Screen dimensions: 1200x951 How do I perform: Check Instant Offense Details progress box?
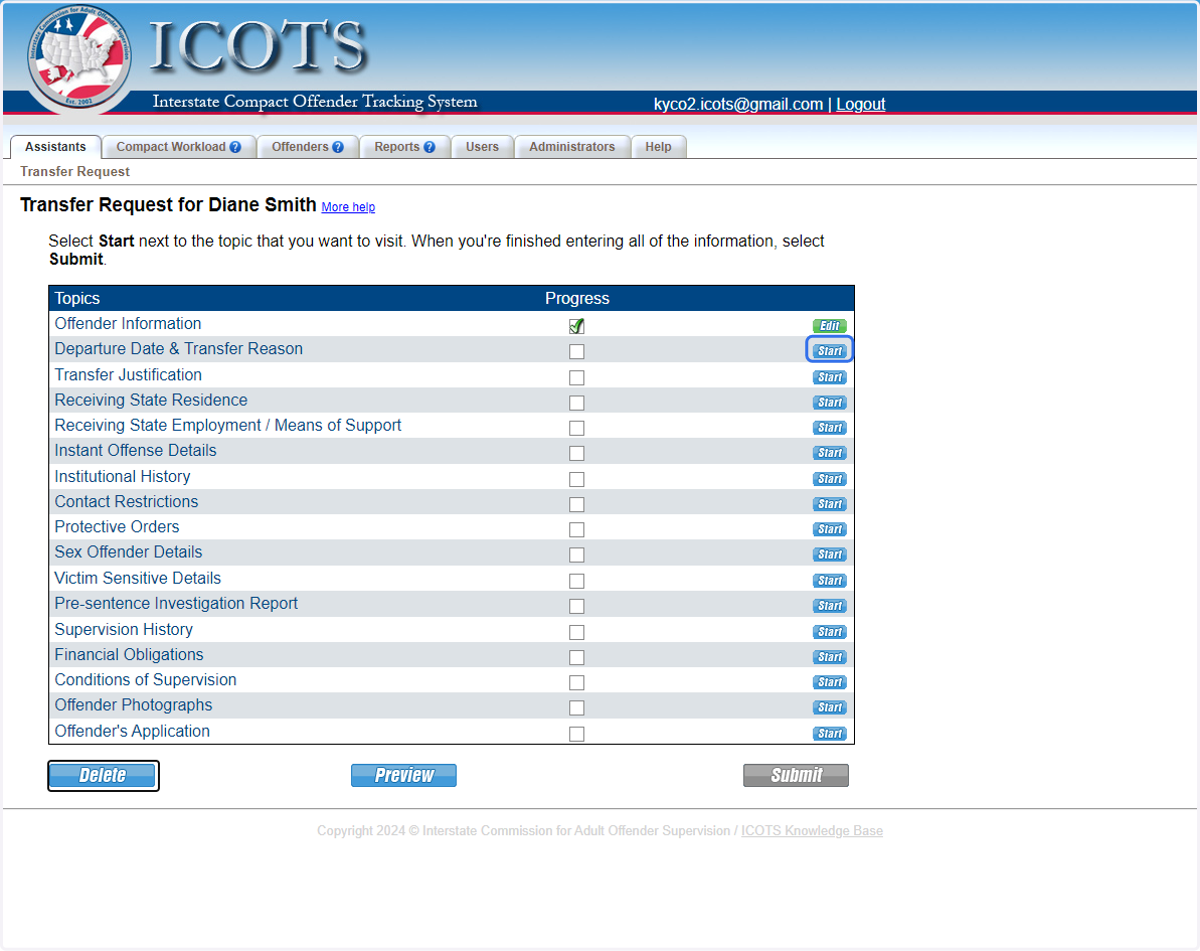(x=576, y=454)
